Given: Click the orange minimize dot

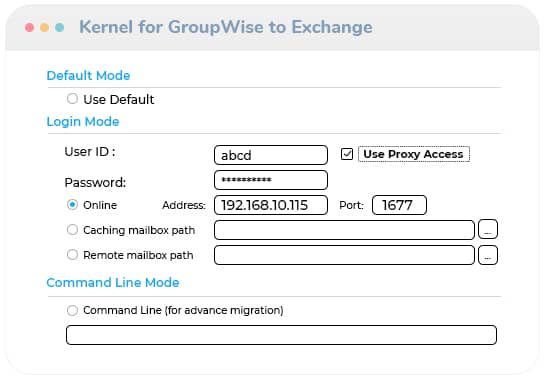Looking at the screenshot, I should tap(44, 27).
